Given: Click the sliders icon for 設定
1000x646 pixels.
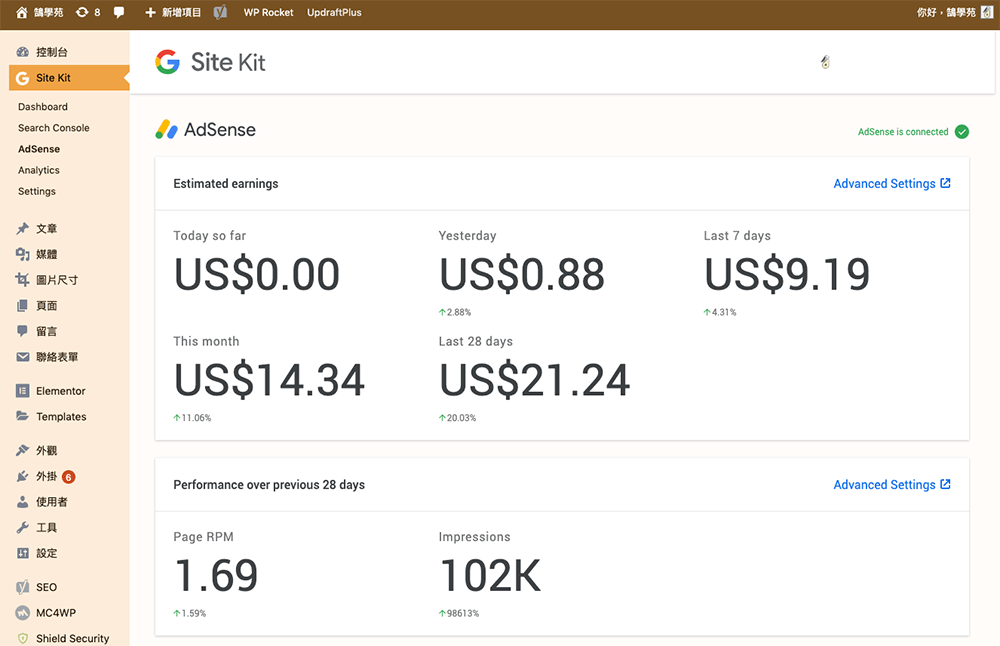Looking at the screenshot, I should (23, 553).
